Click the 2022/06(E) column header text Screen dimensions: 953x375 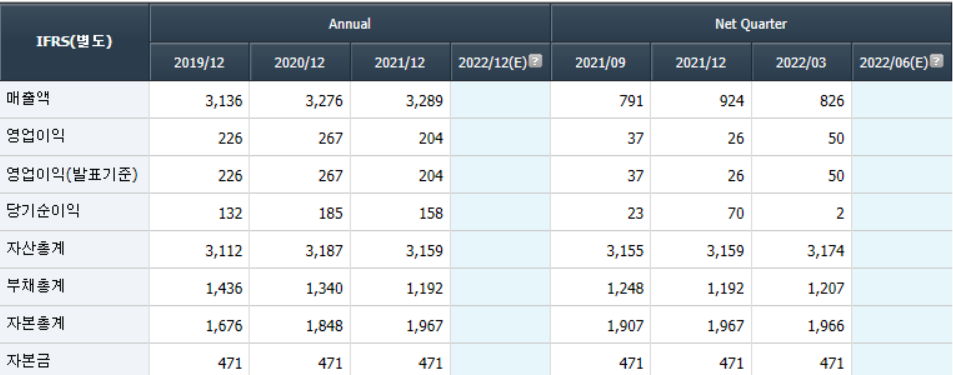pos(894,63)
